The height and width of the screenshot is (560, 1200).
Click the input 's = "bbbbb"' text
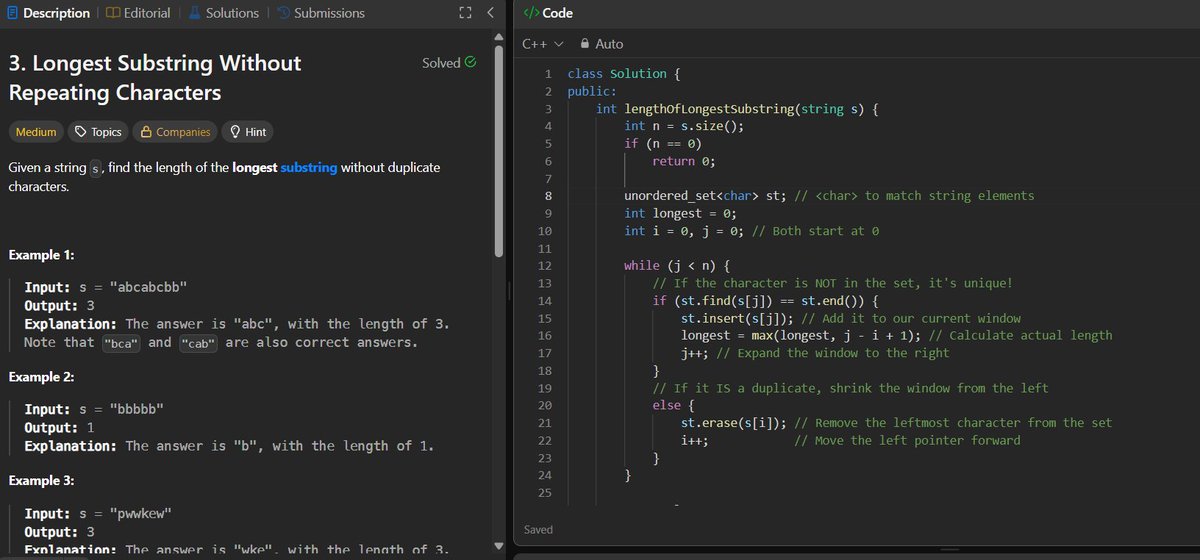pos(121,410)
